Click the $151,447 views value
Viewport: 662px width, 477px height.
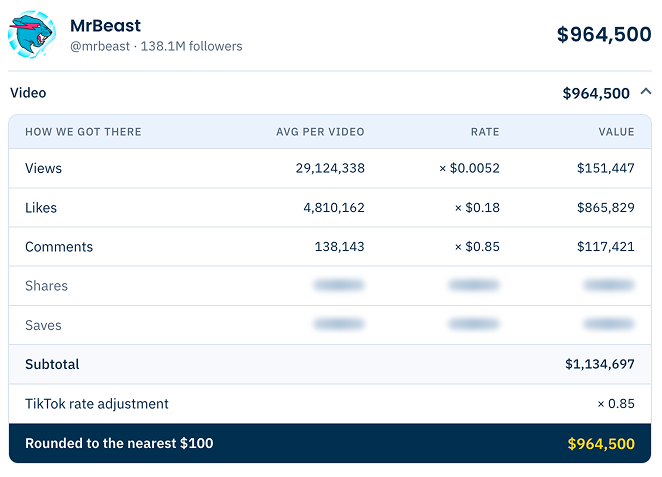[x=606, y=168]
